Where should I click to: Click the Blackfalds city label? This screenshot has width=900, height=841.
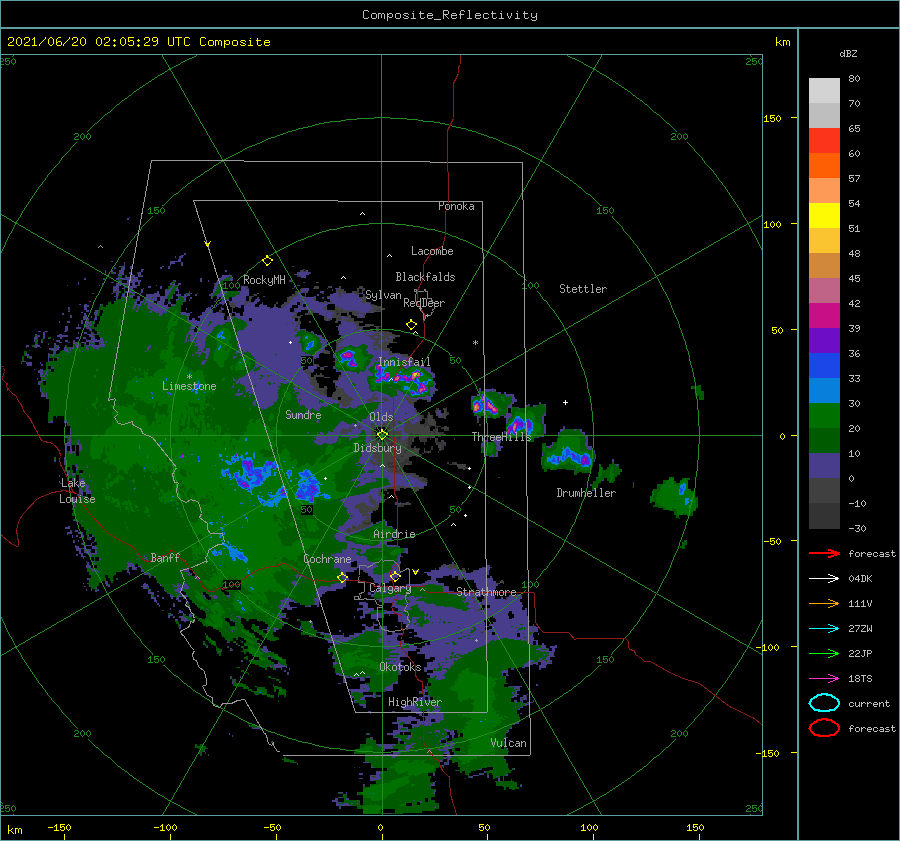[x=425, y=277]
